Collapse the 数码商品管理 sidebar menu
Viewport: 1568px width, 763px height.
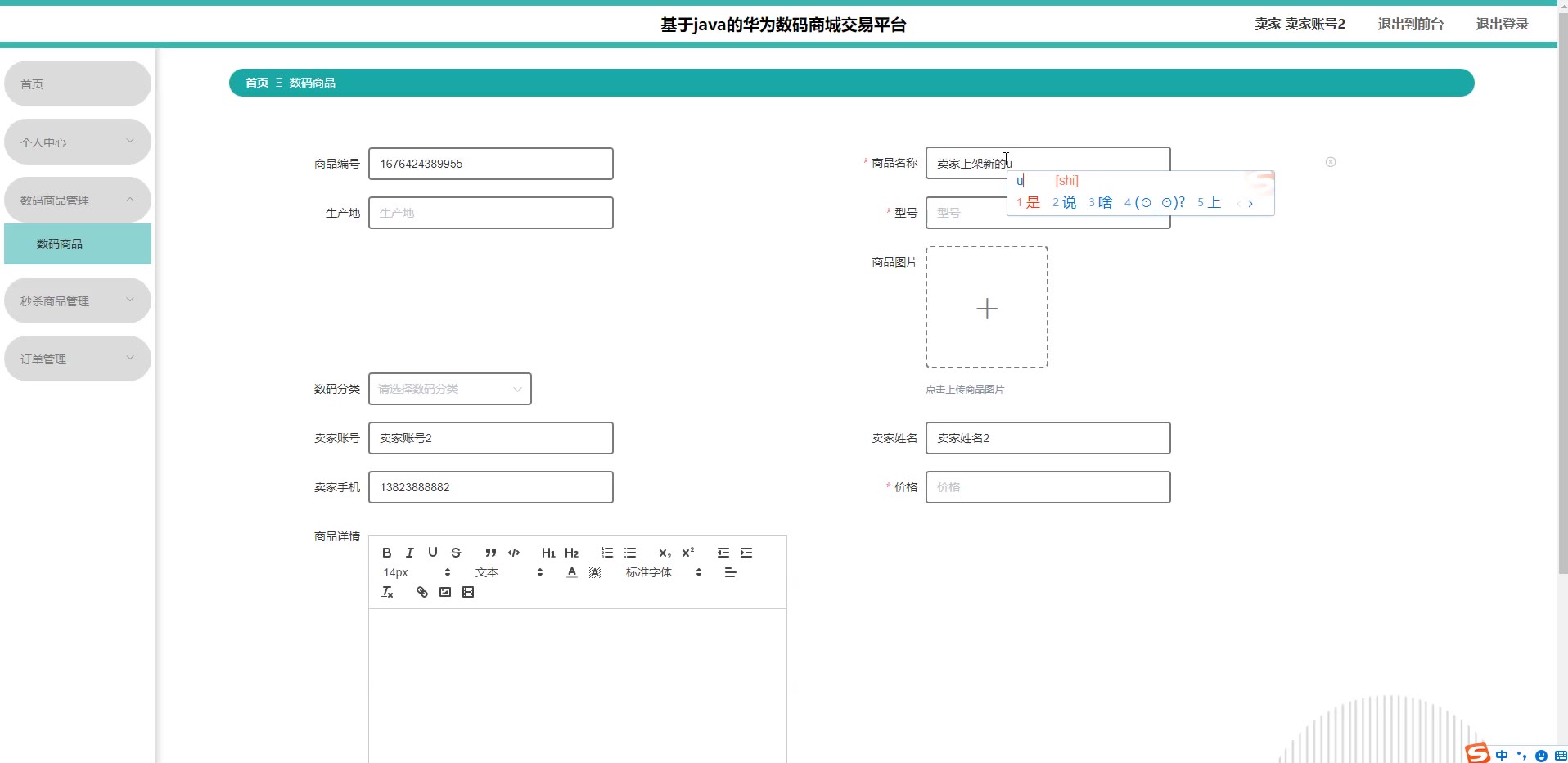[x=78, y=200]
